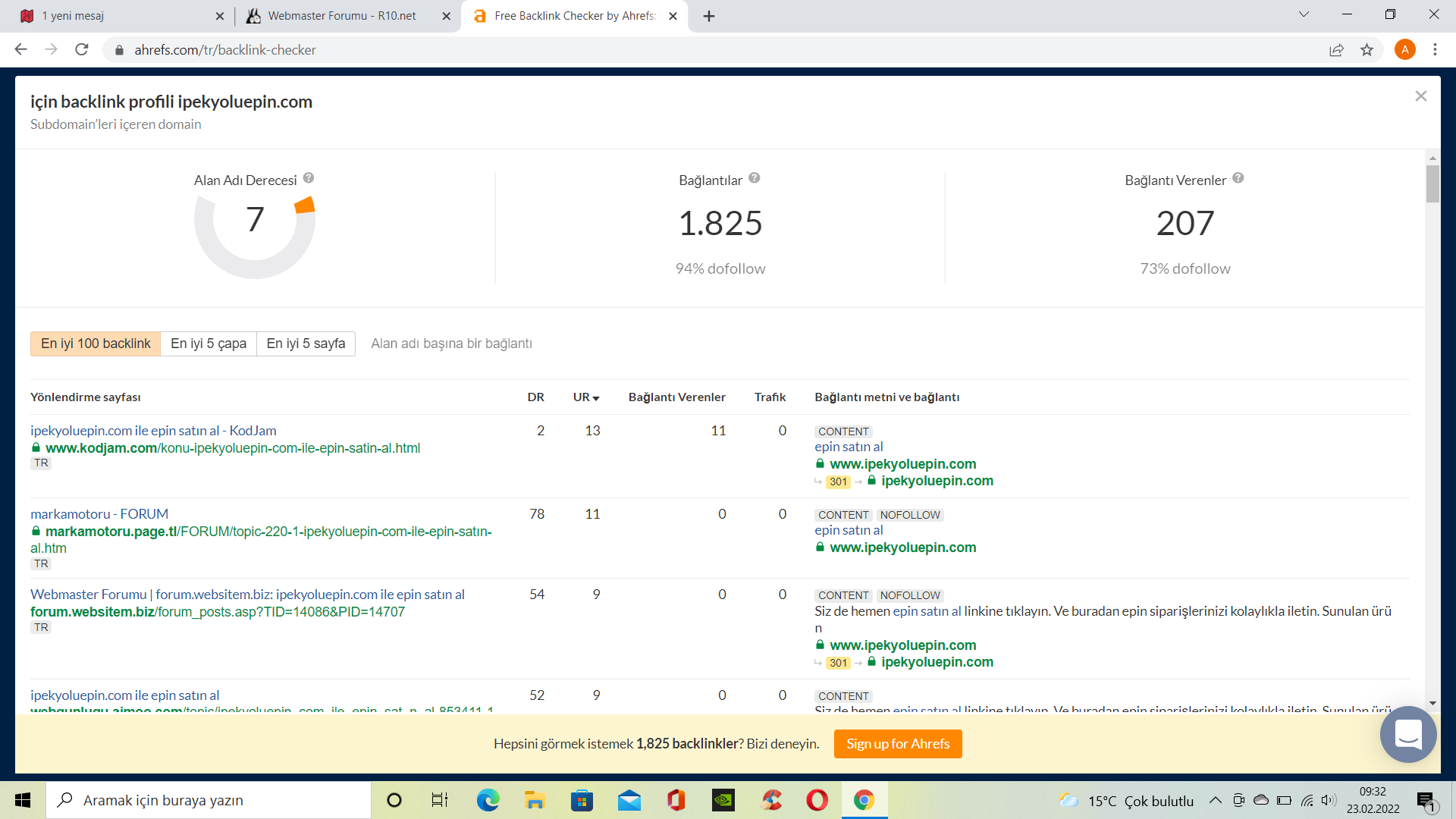The height and width of the screenshot is (819, 1456).
Task: Click www.ipekyoluepin.com link in markamotoru row
Action: coord(902,548)
